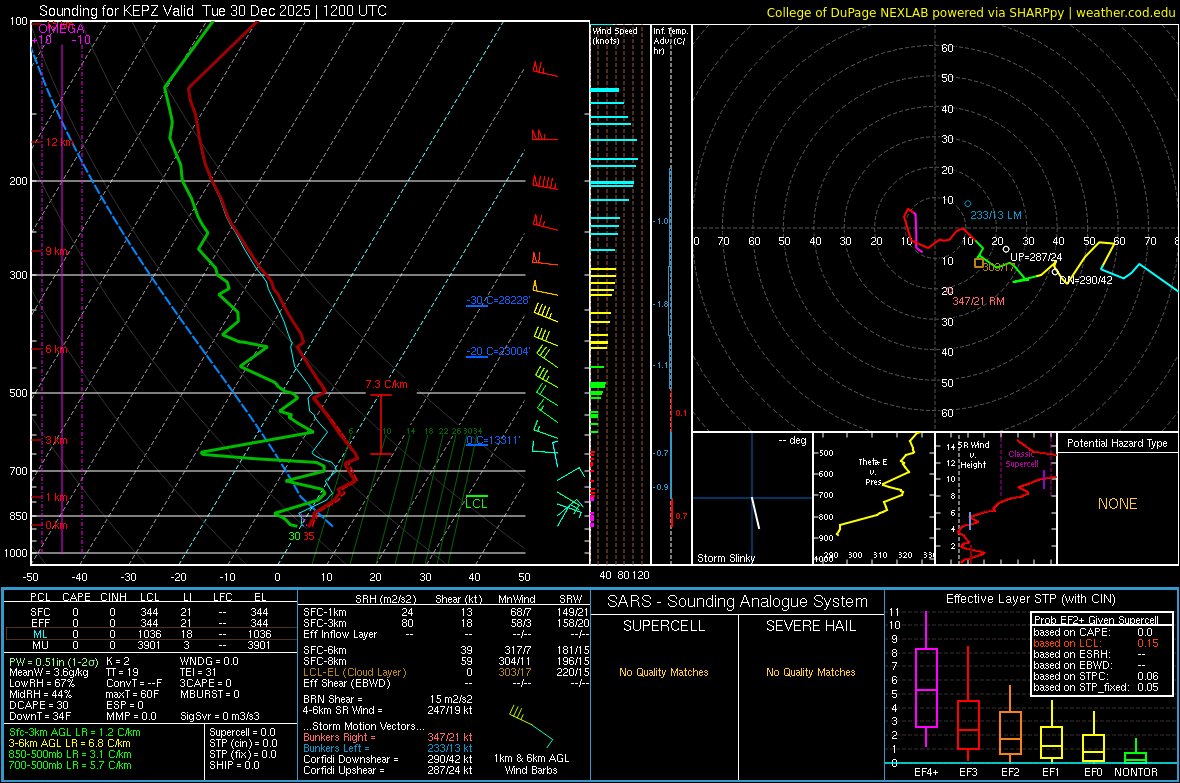Click the 'BRN Shear =' label
Image resolution: width=1180 pixels, height=783 pixels.
(333, 699)
